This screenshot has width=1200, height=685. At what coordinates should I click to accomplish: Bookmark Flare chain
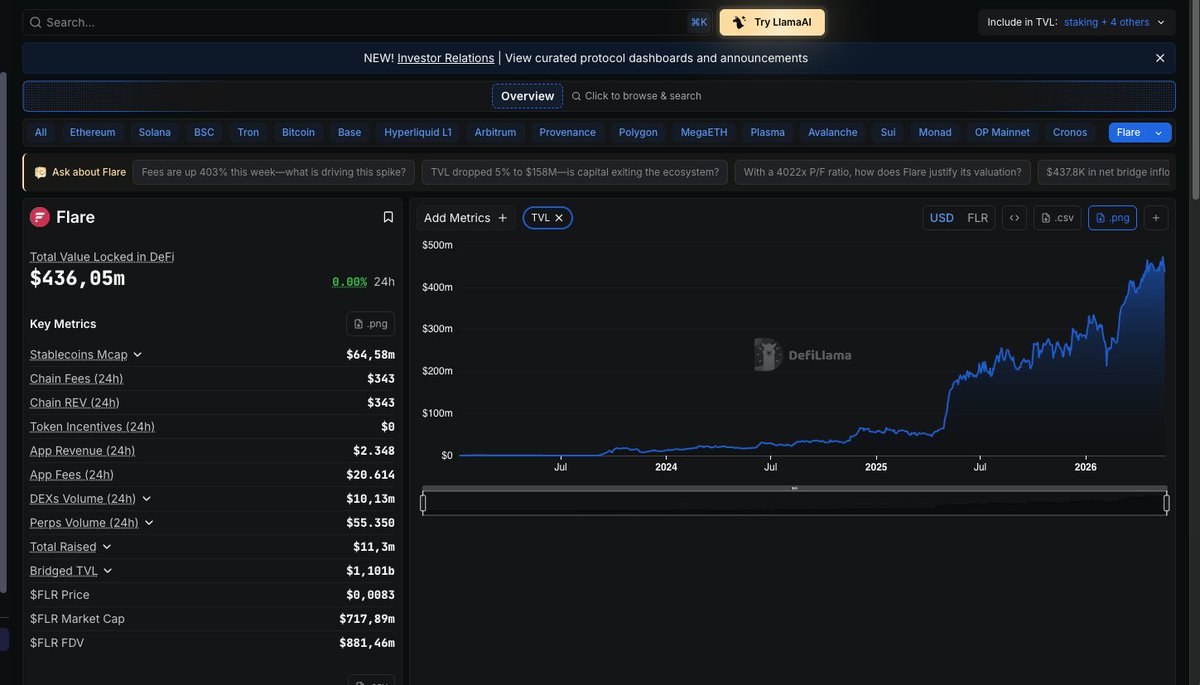point(388,217)
